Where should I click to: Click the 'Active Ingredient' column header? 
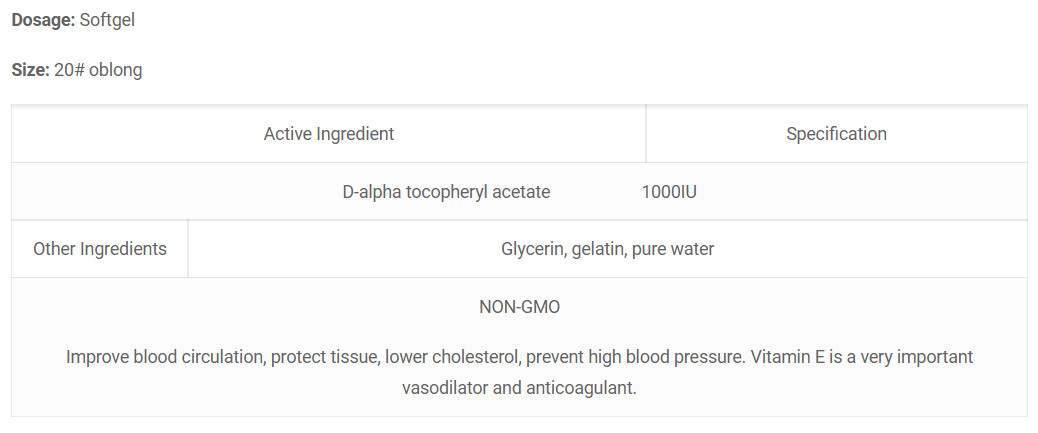(329, 134)
